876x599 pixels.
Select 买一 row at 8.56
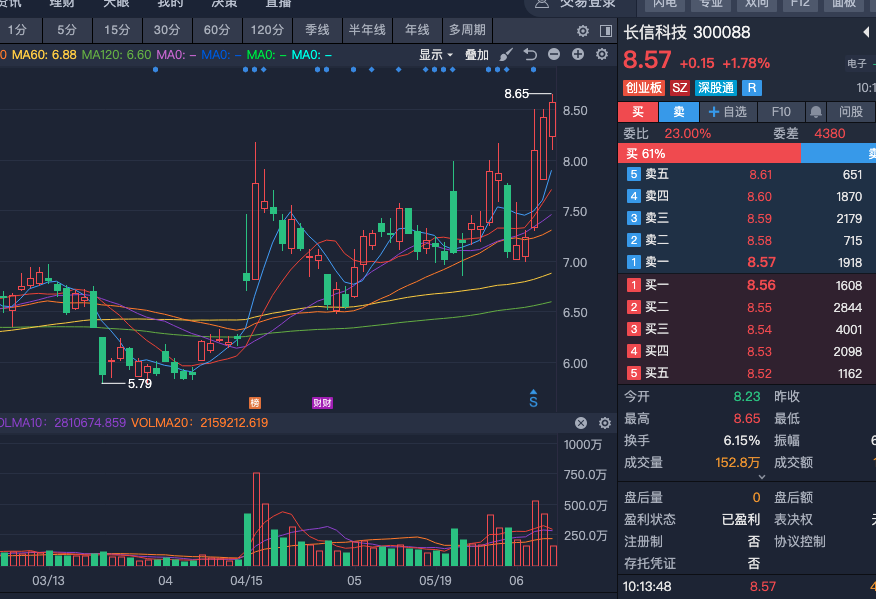747,285
